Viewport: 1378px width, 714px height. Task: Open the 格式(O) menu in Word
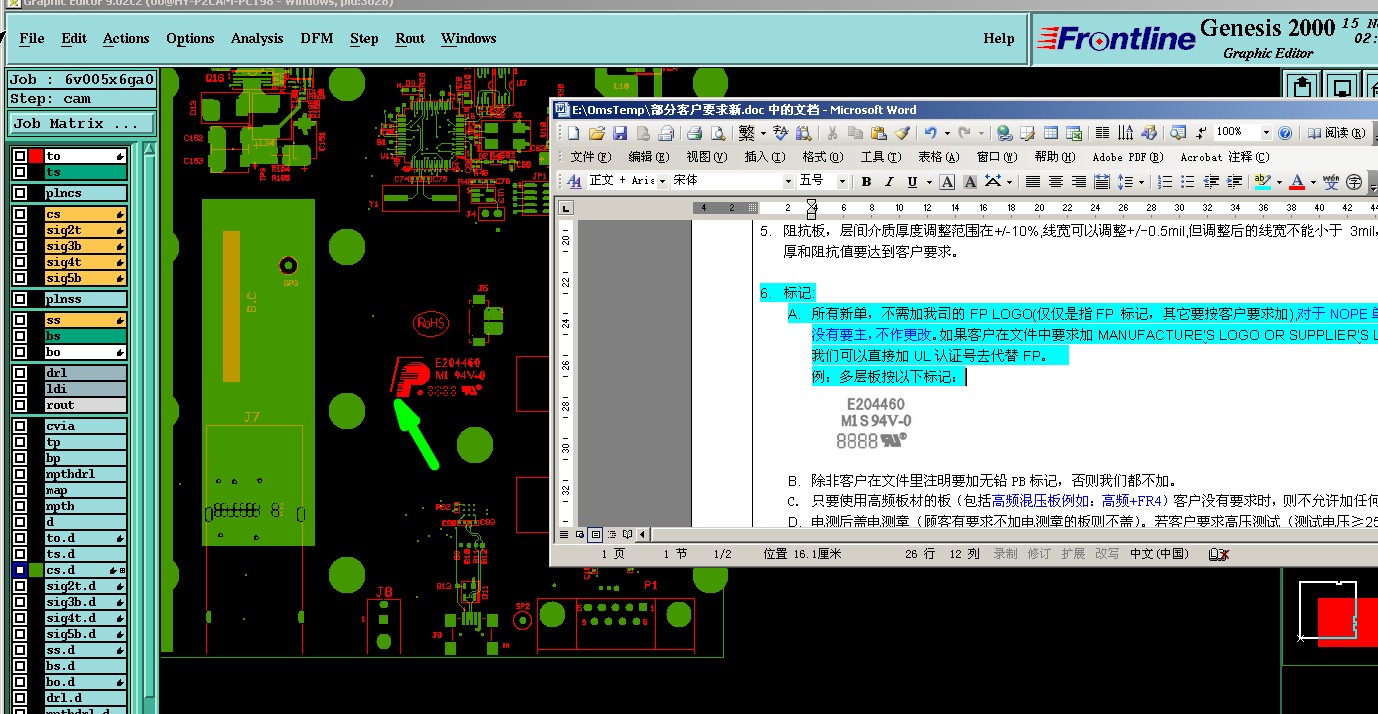(x=823, y=157)
